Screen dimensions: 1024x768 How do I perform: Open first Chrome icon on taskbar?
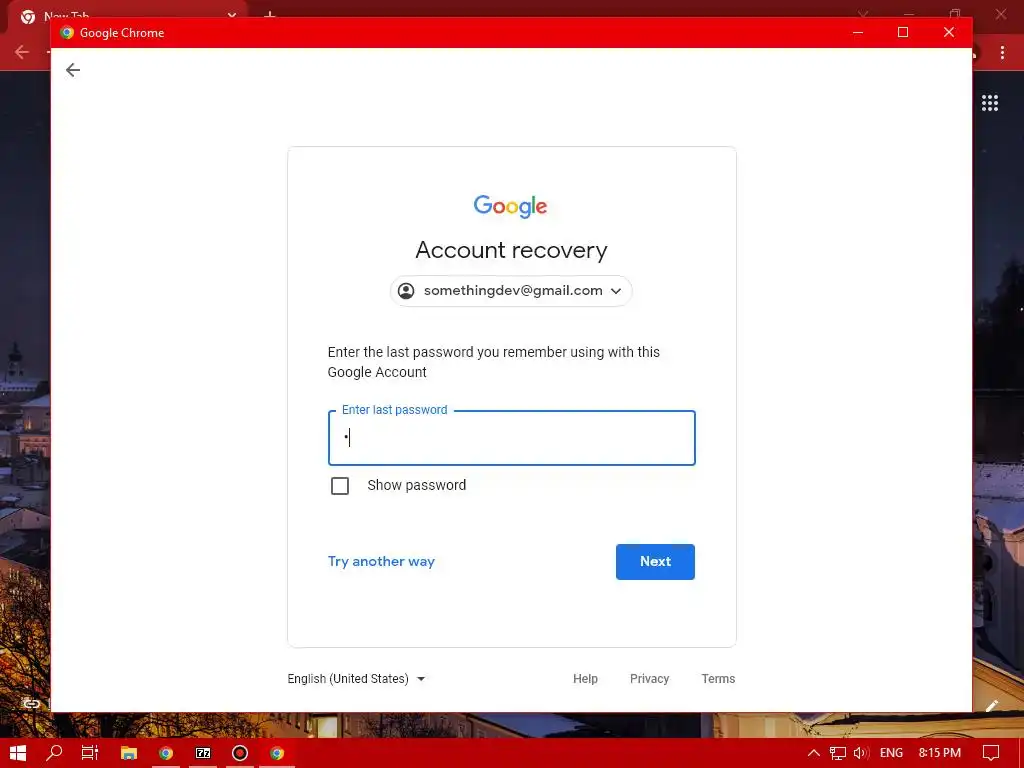click(x=166, y=753)
